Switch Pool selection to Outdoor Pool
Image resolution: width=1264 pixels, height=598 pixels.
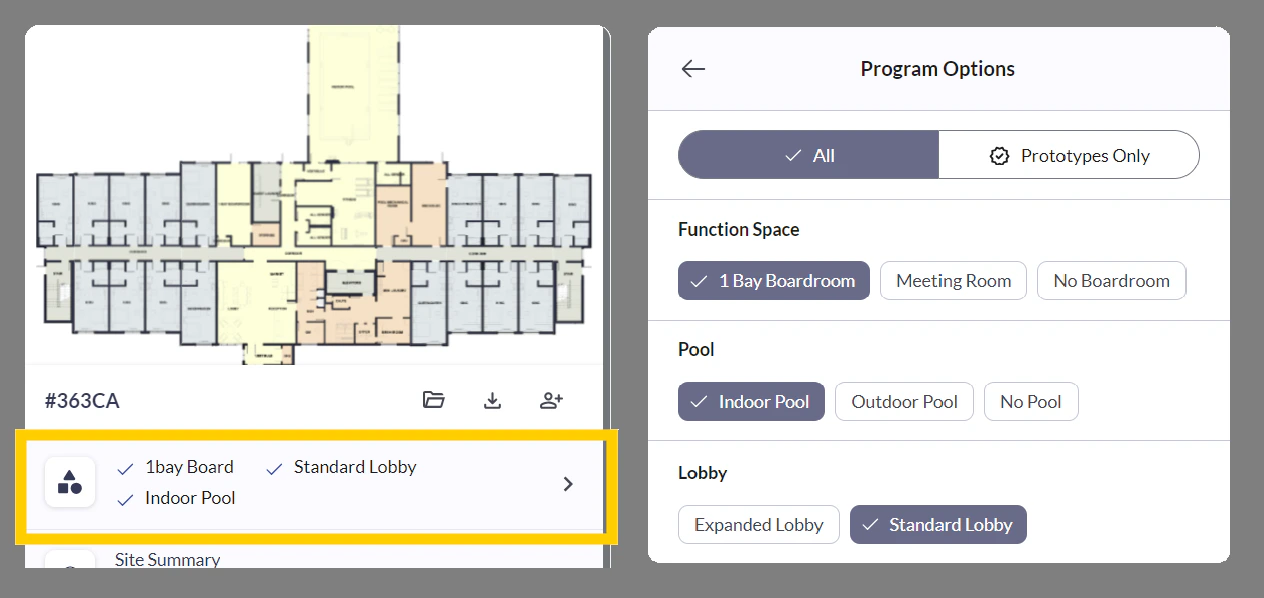[904, 401]
